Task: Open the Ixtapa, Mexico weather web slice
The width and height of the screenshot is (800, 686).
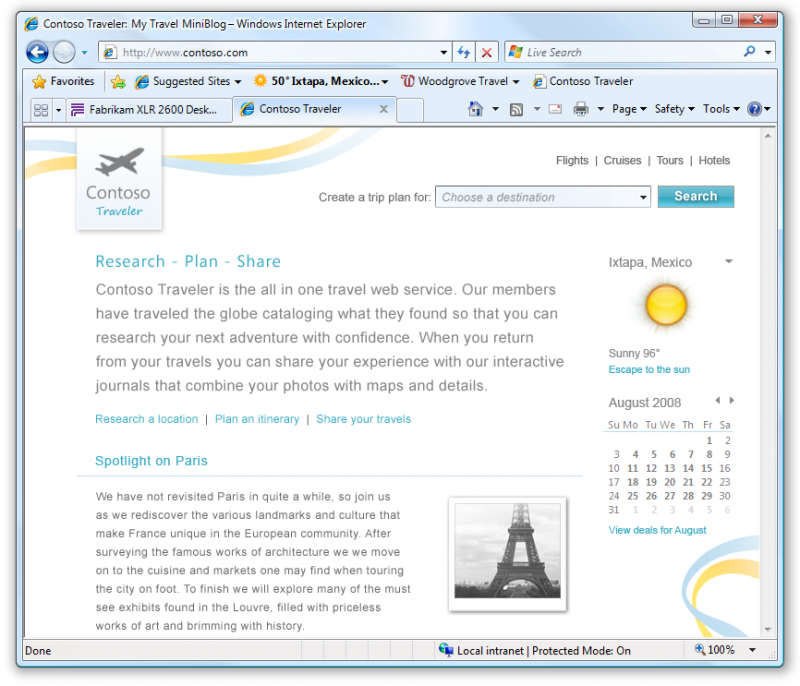Action: point(321,81)
